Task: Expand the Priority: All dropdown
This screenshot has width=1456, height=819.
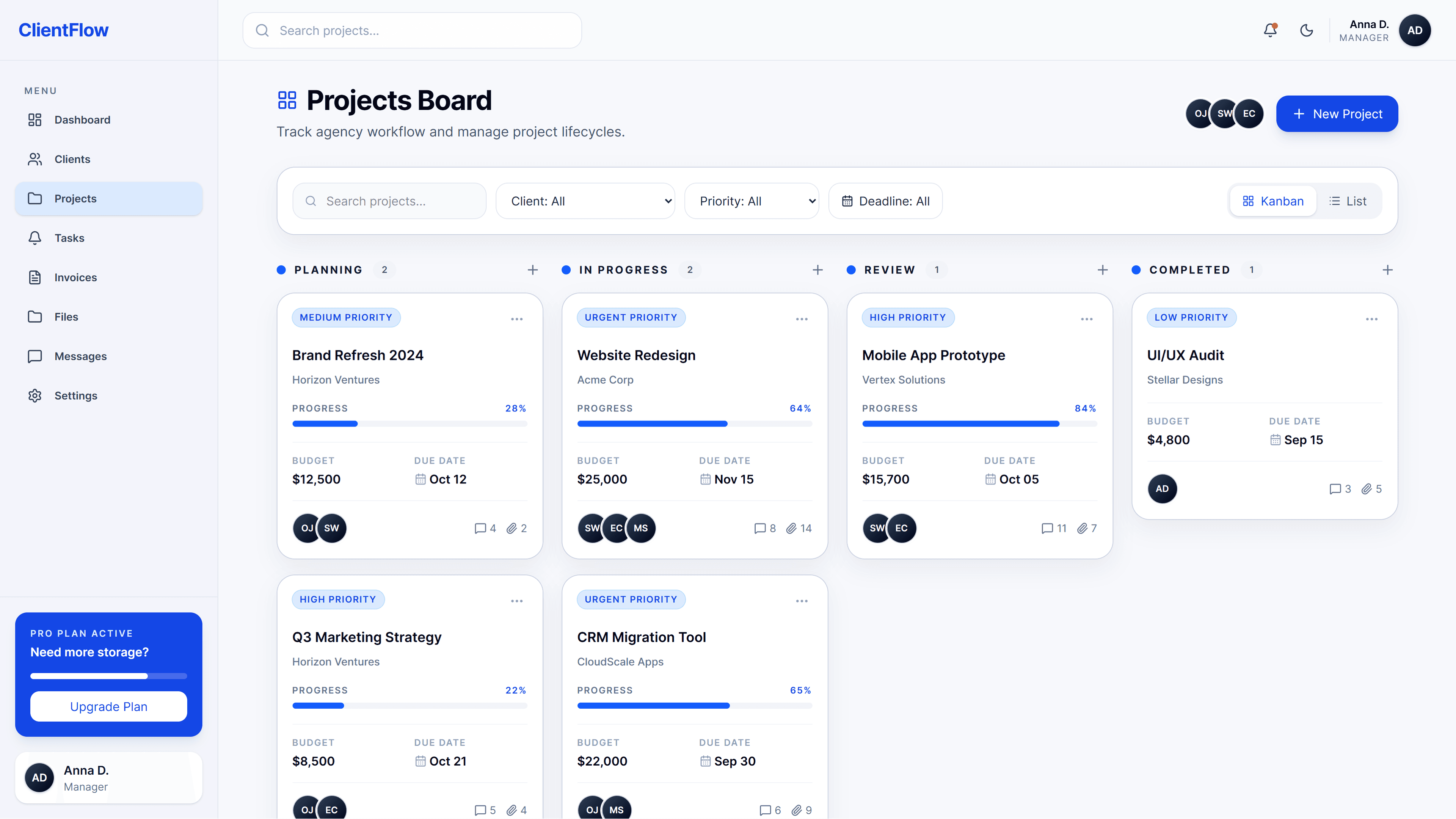Action: [751, 201]
